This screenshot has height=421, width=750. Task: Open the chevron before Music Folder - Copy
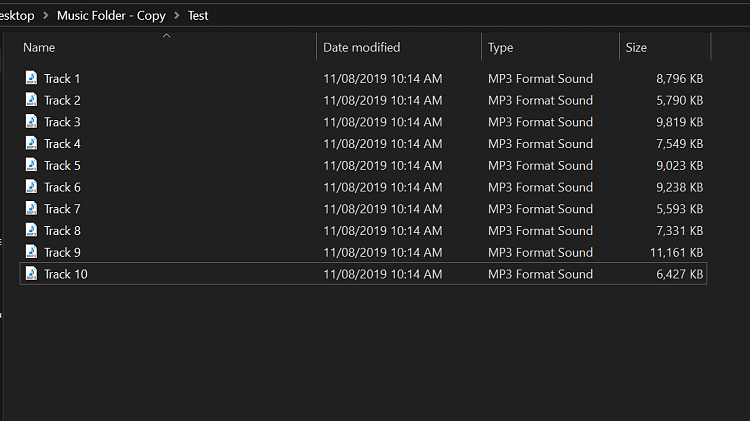point(48,16)
